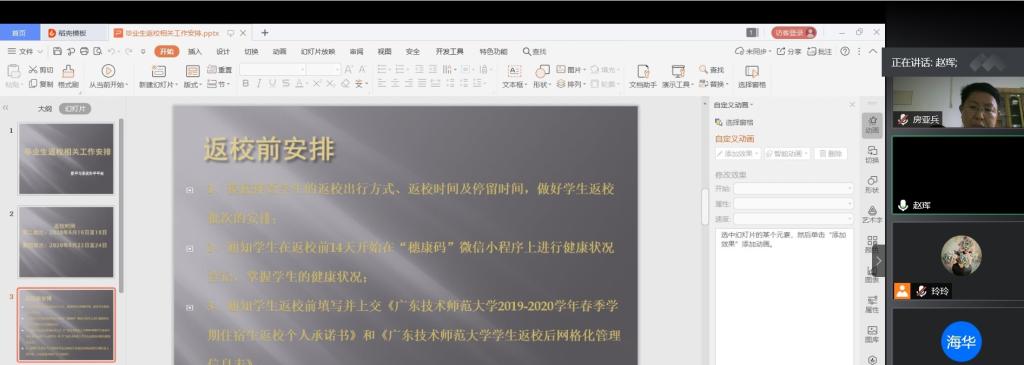The width and height of the screenshot is (1024, 365).
Task: Open the 文档助手 document assistant
Action: (x=643, y=71)
